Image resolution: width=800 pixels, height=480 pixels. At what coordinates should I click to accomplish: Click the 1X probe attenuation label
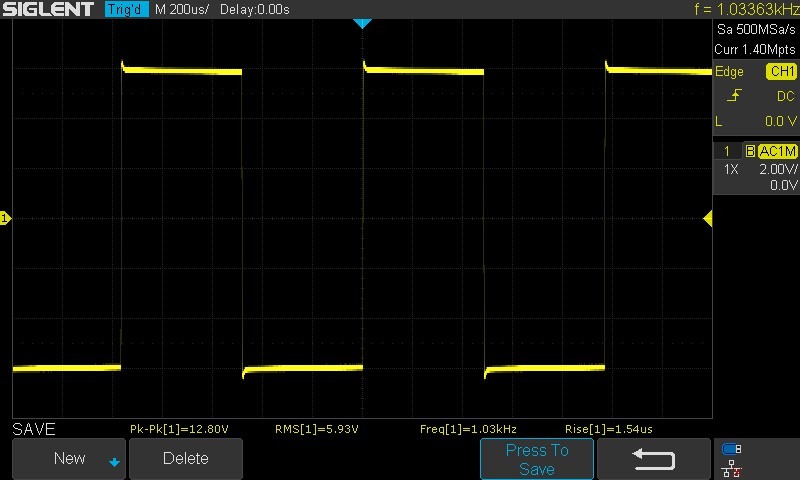click(x=731, y=169)
